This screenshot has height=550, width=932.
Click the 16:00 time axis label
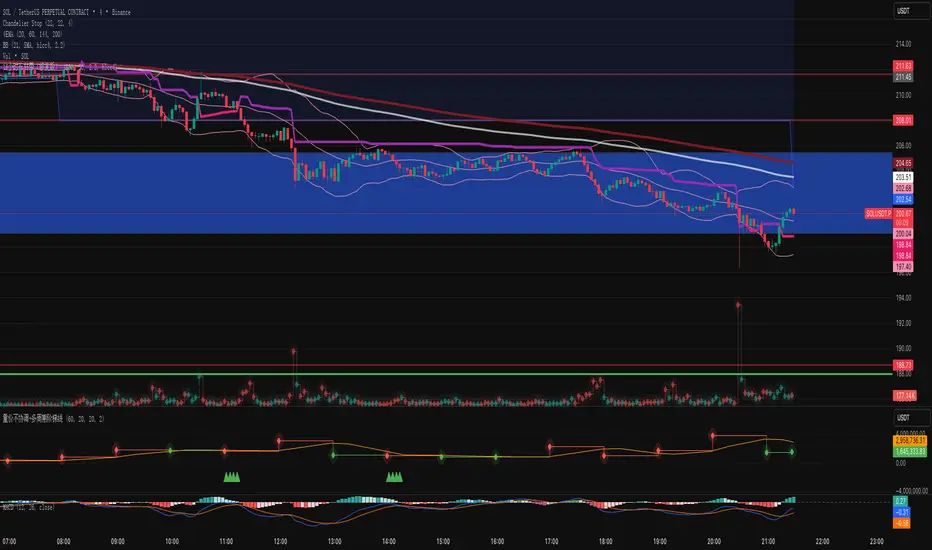497,541
